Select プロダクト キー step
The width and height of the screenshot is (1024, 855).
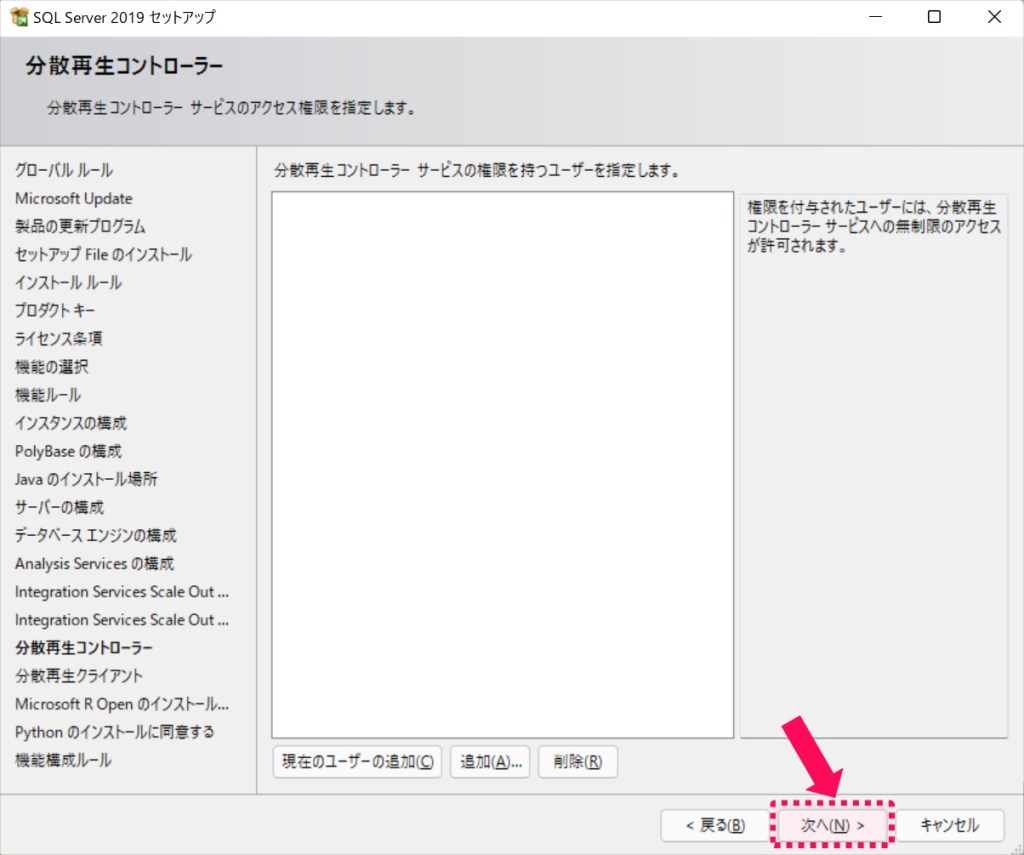(55, 311)
